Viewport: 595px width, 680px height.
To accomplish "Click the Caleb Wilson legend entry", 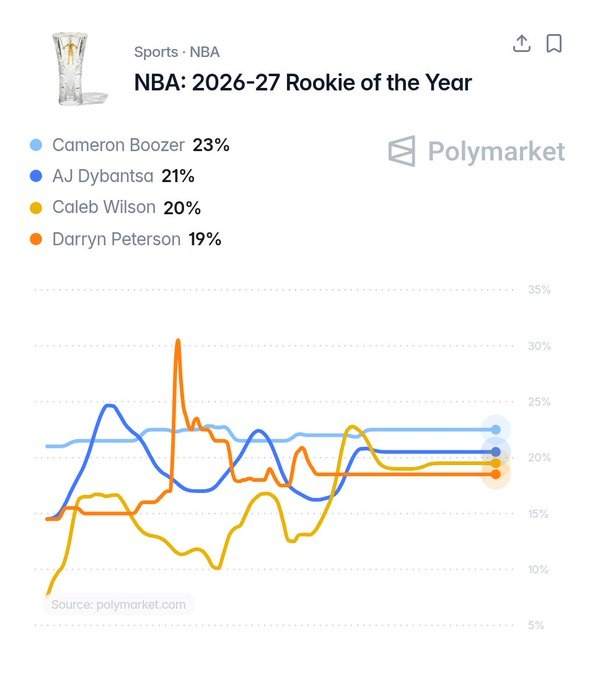I will pos(115,208).
